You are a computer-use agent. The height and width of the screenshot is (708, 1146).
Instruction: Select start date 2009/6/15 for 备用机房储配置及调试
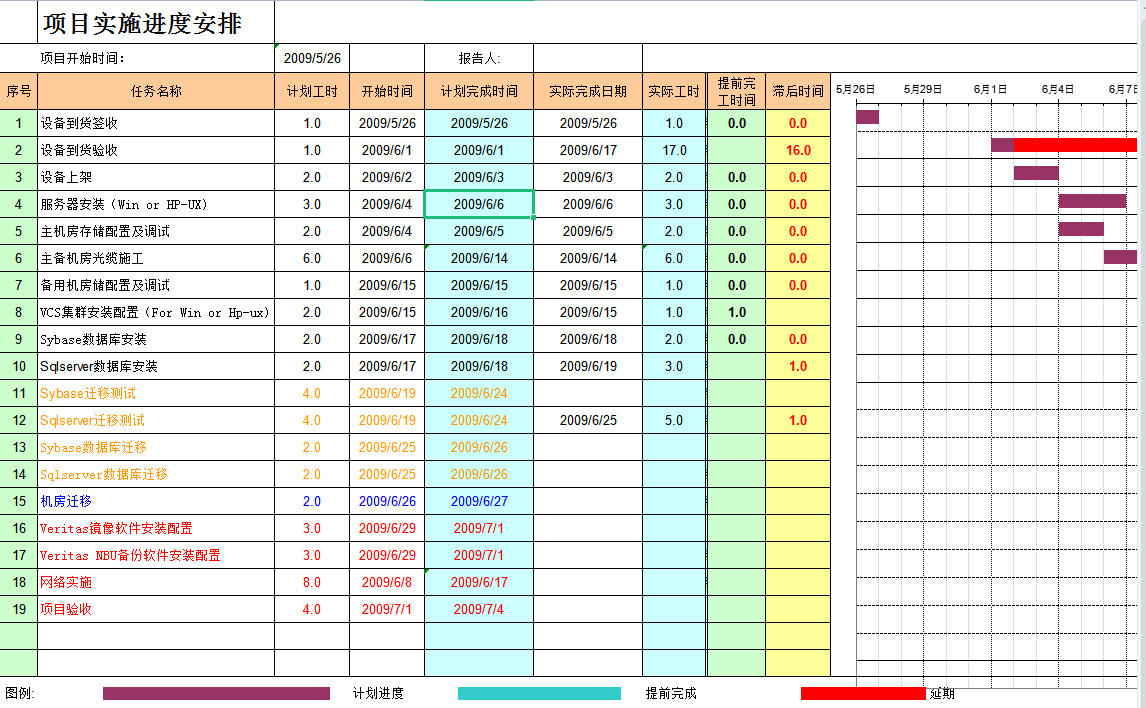pos(387,286)
